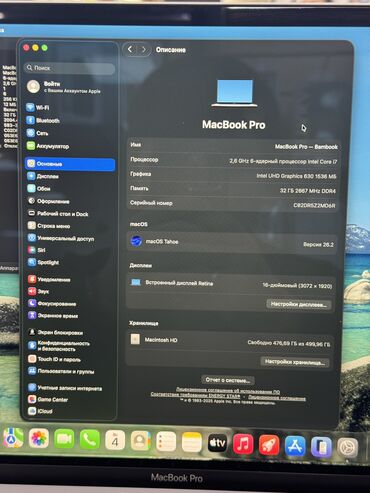Go to Уведомления notifications settings
The image size is (370, 493).
coord(49,279)
